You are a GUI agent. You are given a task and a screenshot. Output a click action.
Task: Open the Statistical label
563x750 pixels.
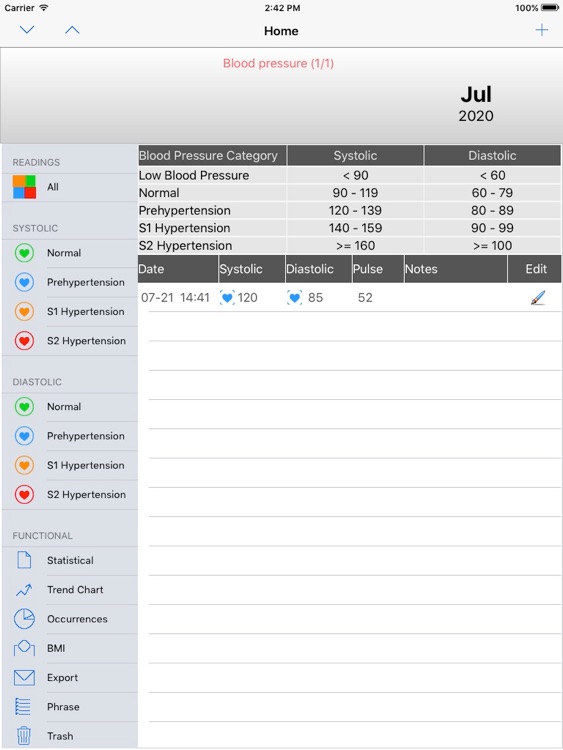(x=70, y=560)
